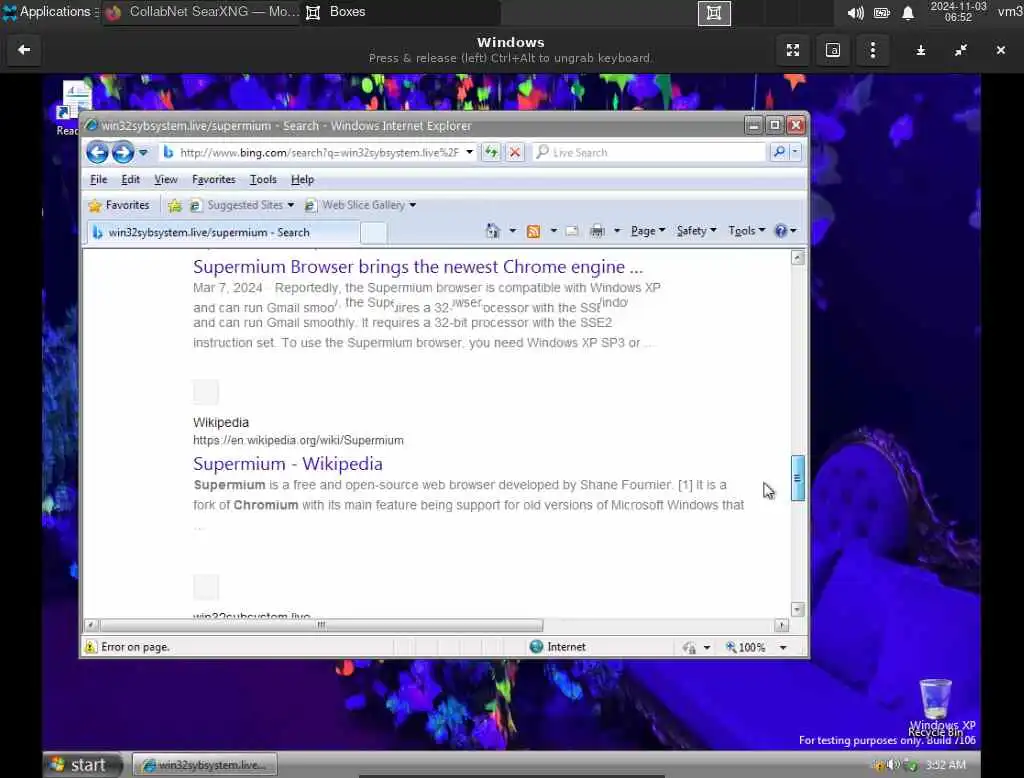This screenshot has width=1024, height=778.
Task: Click the horizontal scrollbar thumb
Action: coord(321,625)
